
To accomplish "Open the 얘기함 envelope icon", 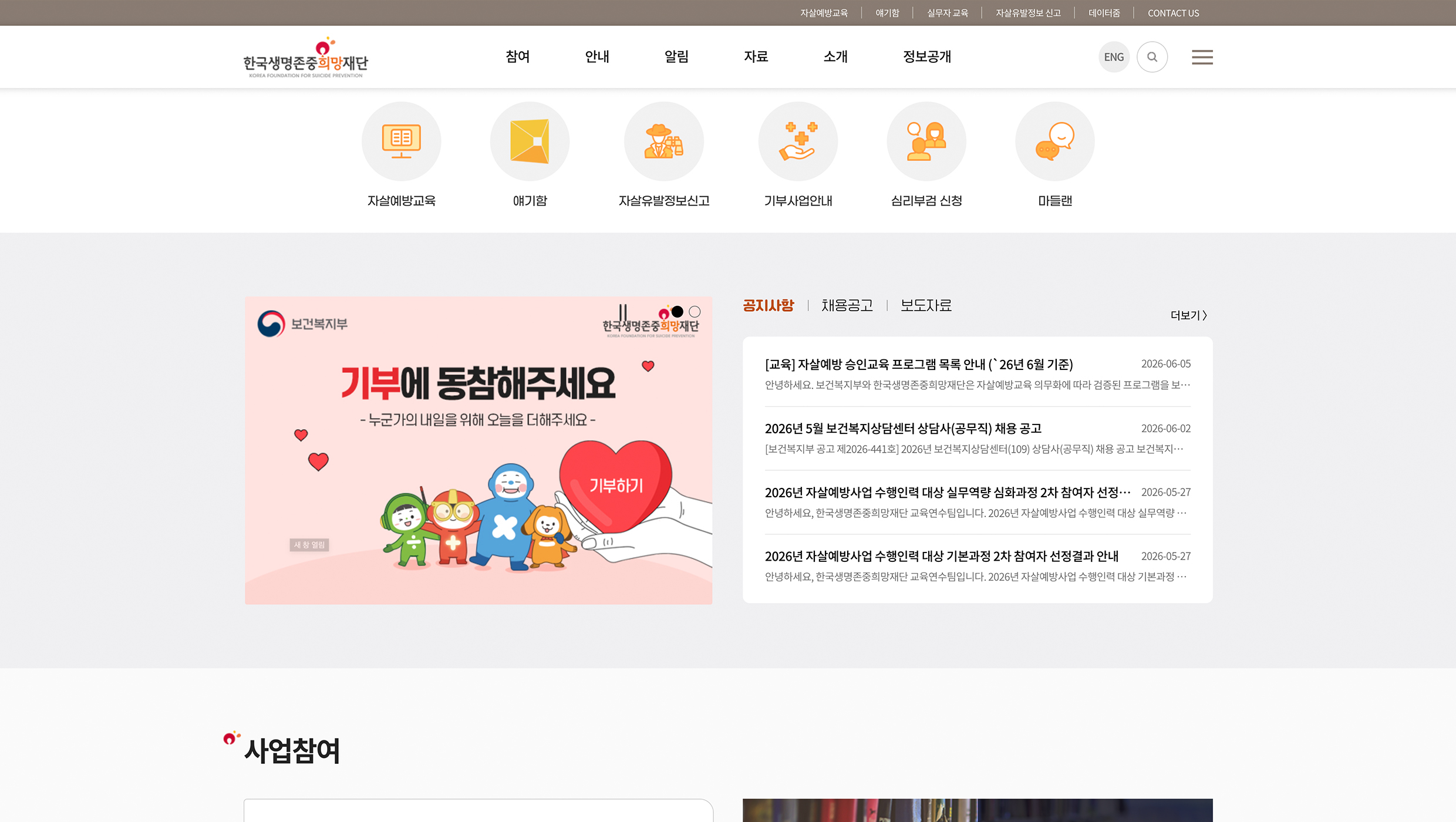I will (530, 142).
